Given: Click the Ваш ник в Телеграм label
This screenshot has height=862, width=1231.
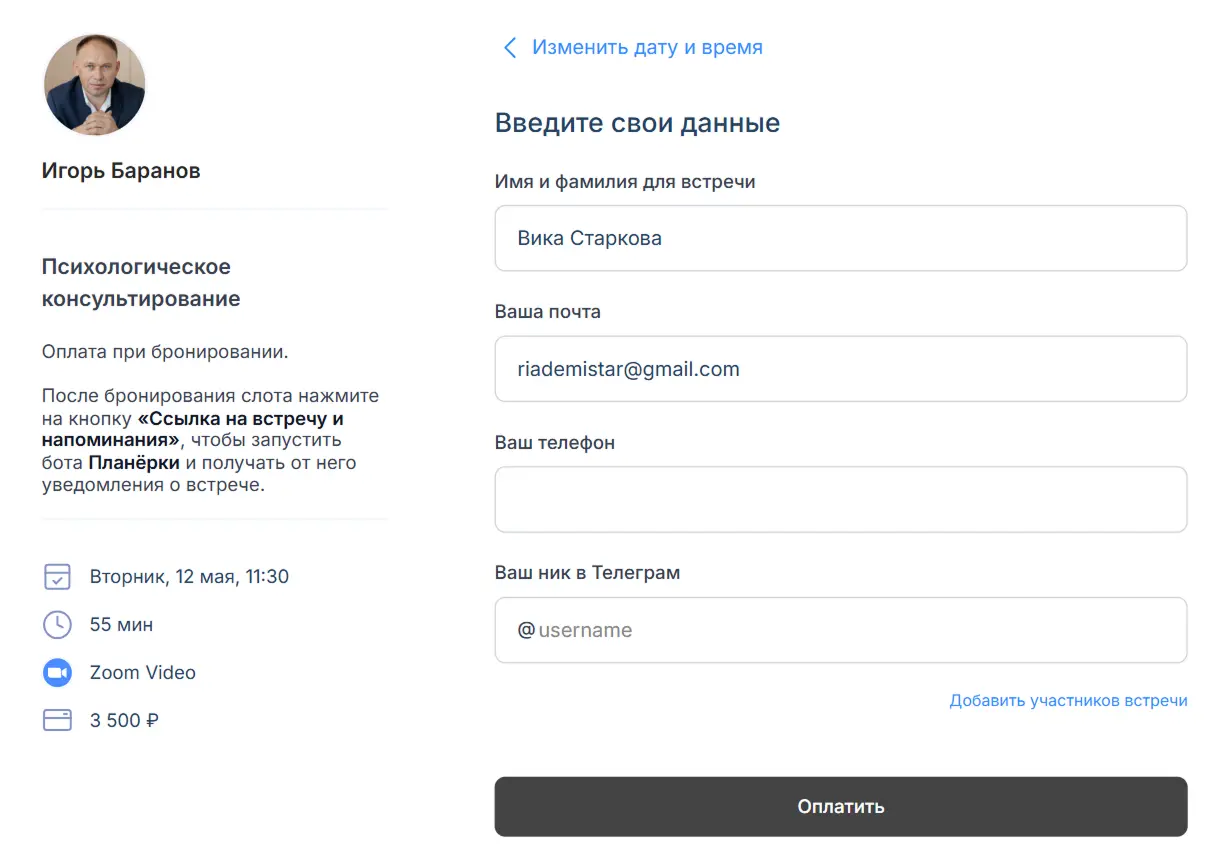Looking at the screenshot, I should [587, 574].
